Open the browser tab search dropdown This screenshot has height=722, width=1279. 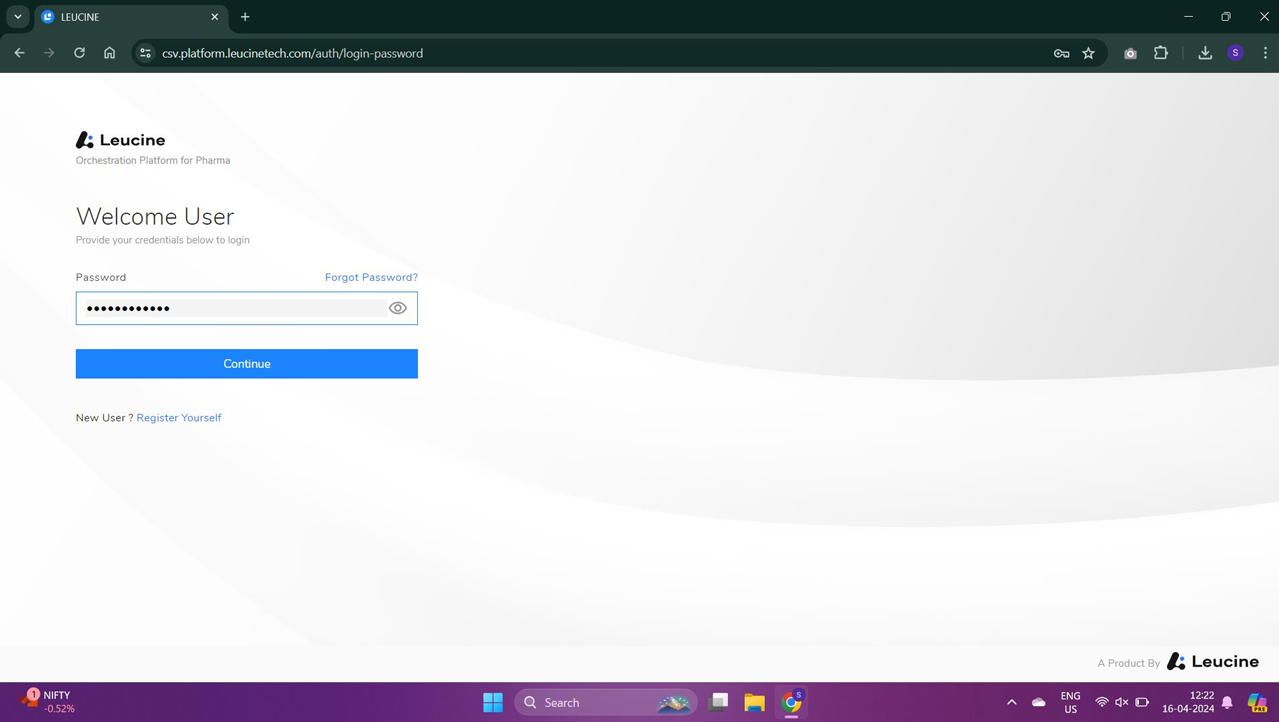click(x=17, y=17)
